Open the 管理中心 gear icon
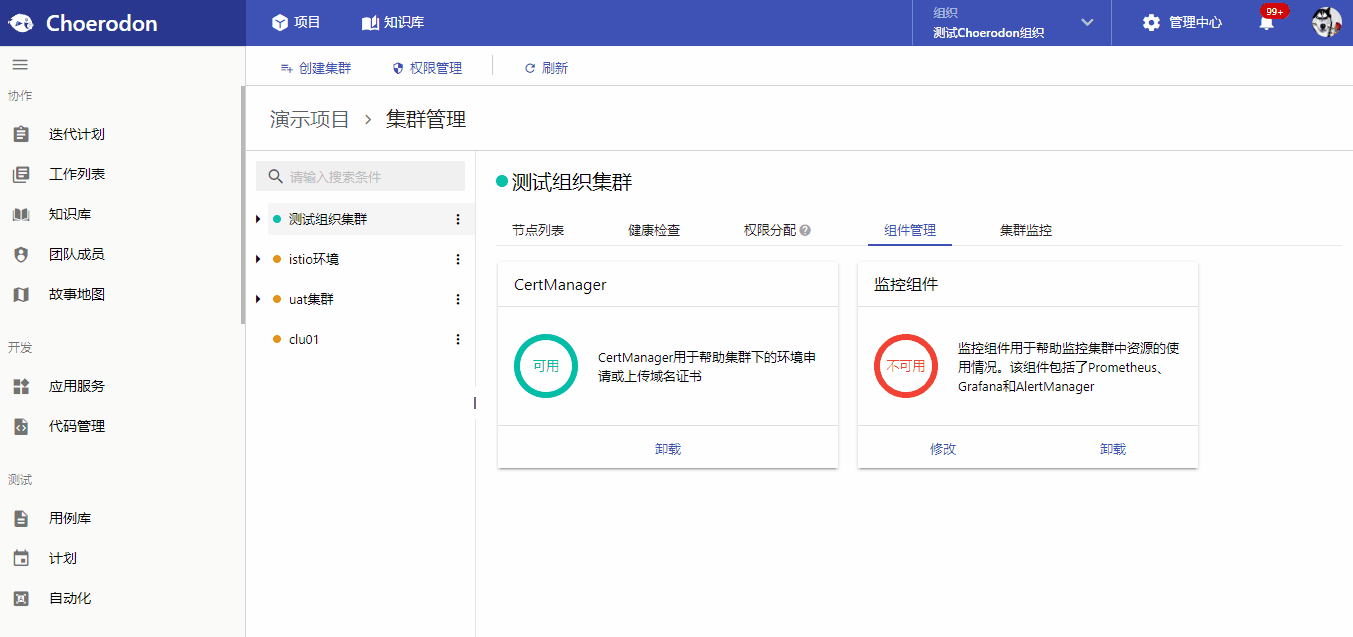The height and width of the screenshot is (637, 1353). pos(1152,20)
